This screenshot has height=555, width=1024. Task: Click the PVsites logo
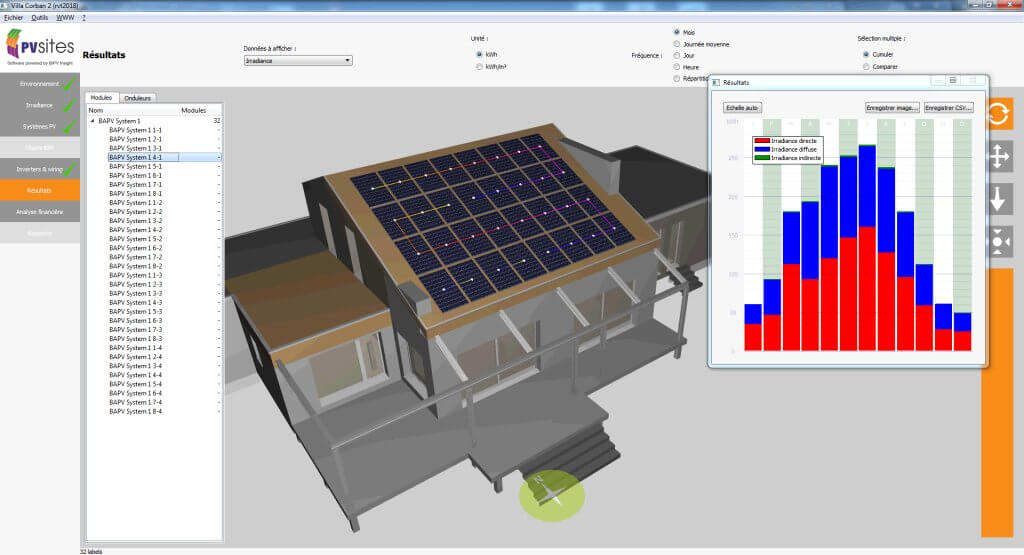click(39, 47)
